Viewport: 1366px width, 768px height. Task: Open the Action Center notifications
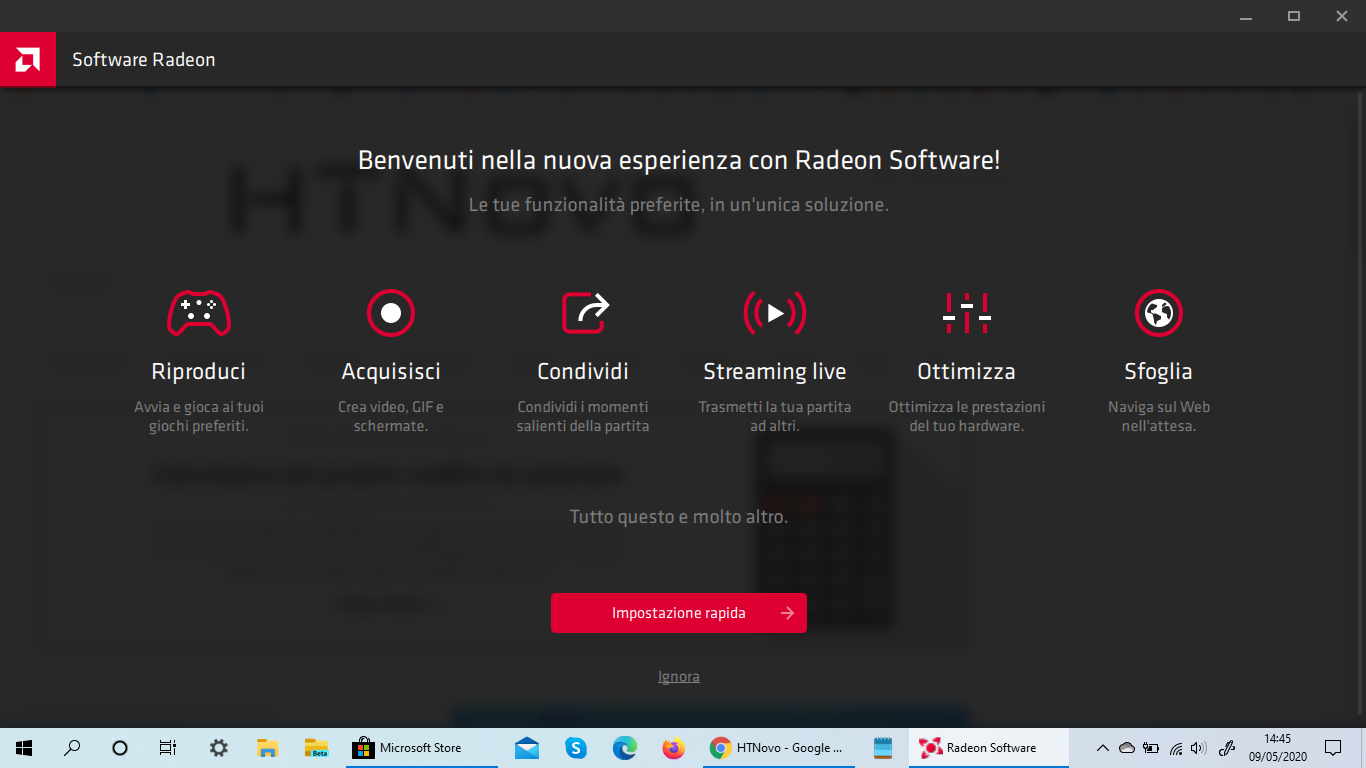pos(1333,748)
